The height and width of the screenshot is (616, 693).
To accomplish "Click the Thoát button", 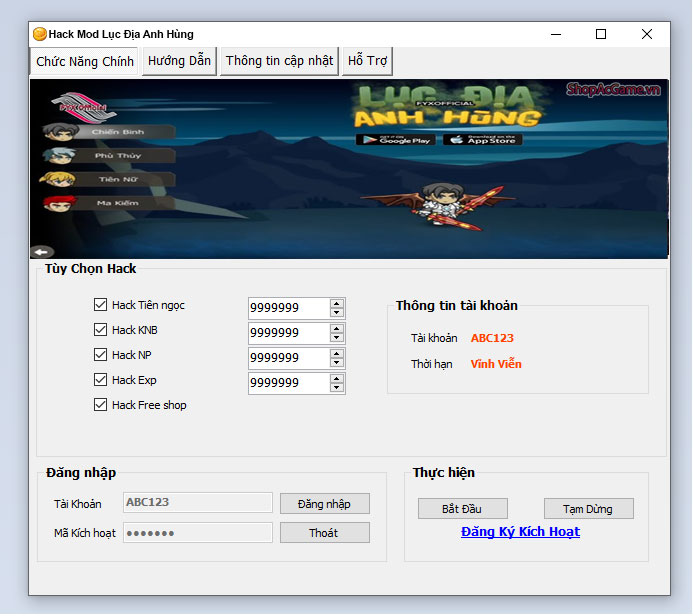I will point(324,533).
